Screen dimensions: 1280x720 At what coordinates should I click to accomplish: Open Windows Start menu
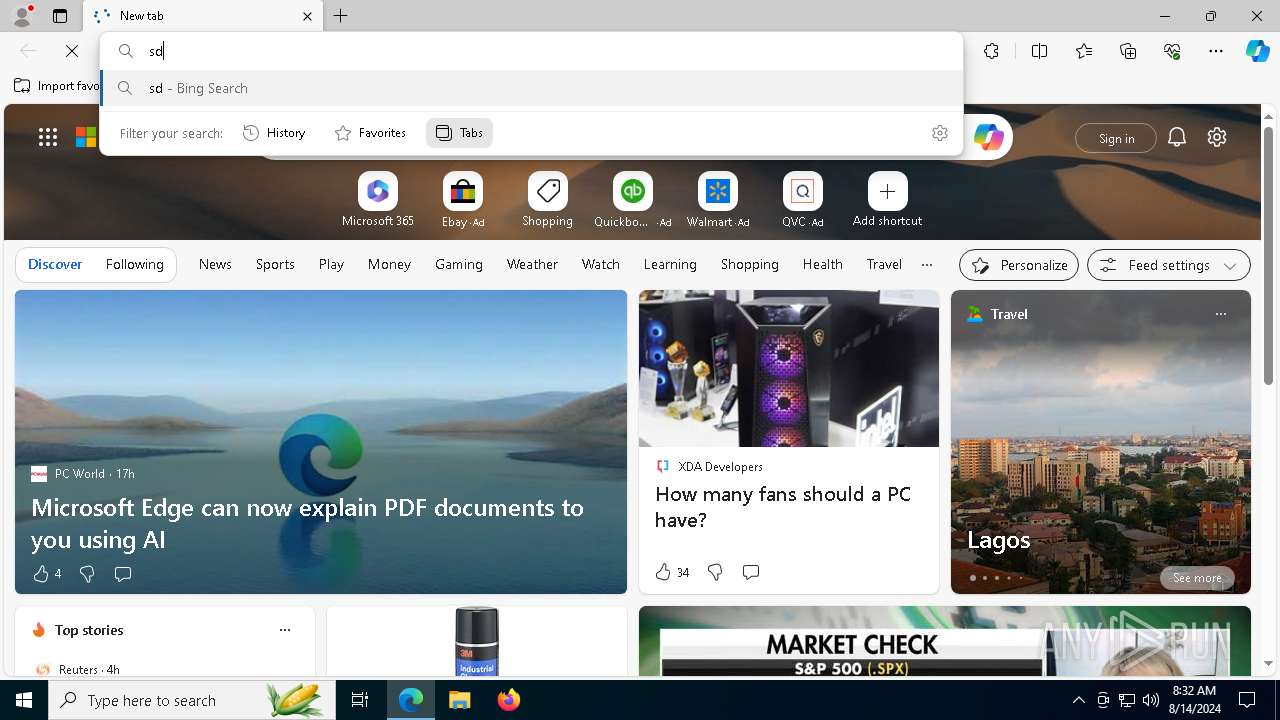tap(24, 700)
